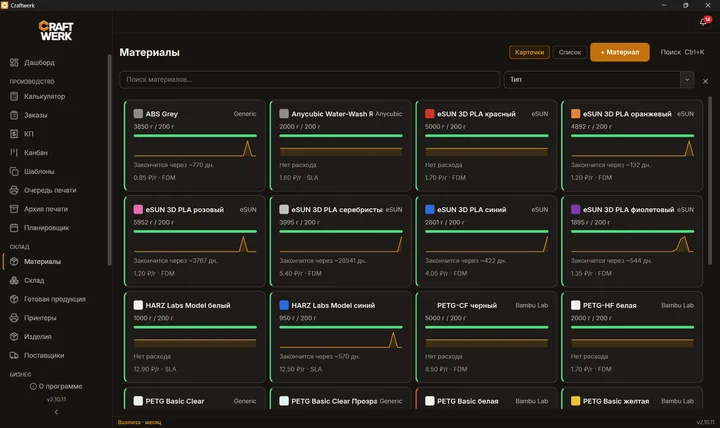Image resolution: width=720 pixels, height=428 pixels.
Task: Clear filters with the X button
Action: [x=705, y=81]
